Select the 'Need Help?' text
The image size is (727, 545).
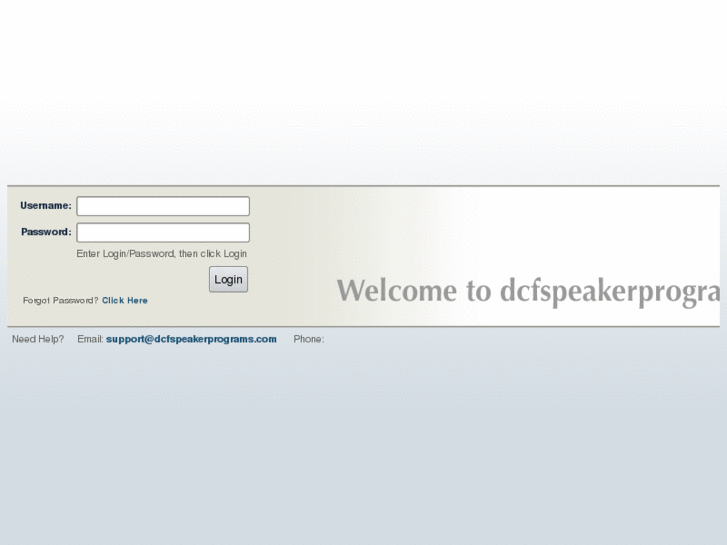pos(38,339)
